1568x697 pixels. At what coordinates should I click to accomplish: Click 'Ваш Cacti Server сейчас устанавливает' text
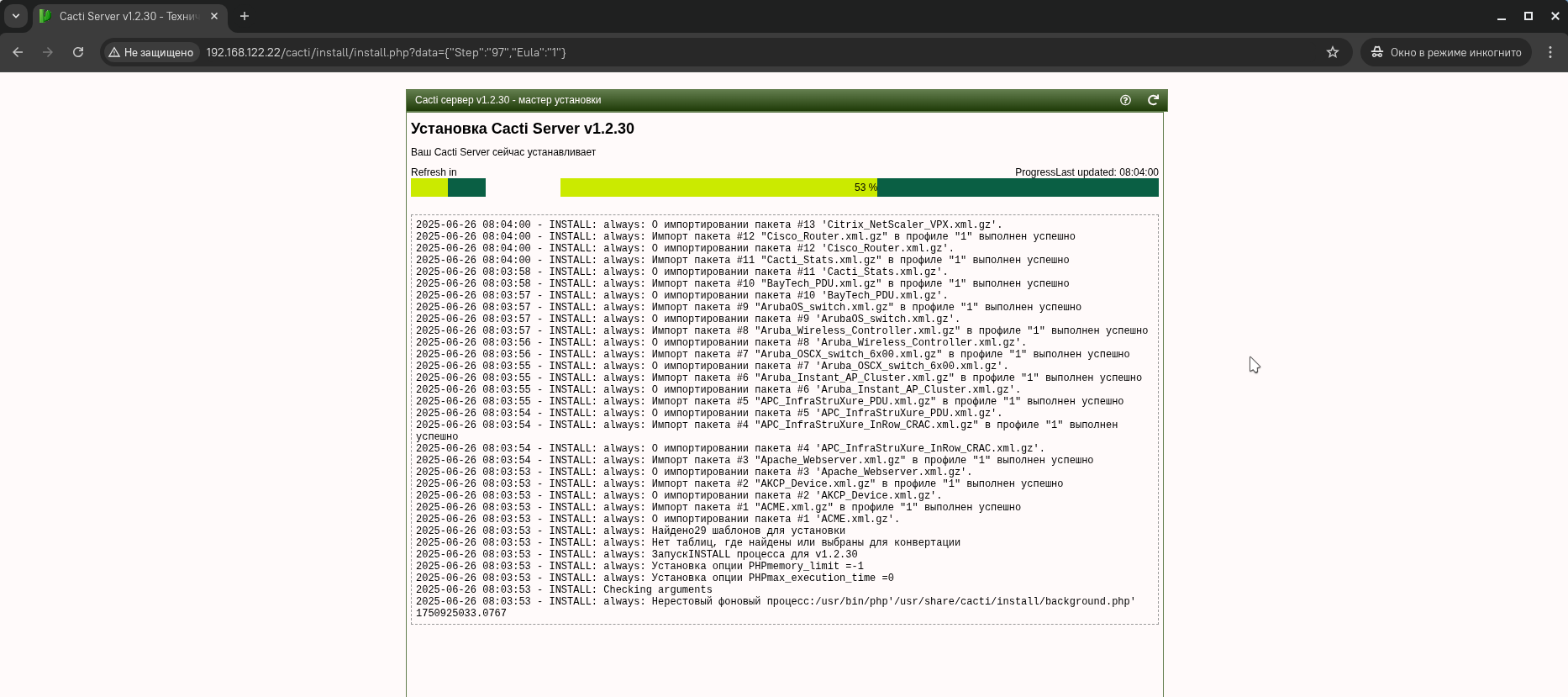point(502,152)
